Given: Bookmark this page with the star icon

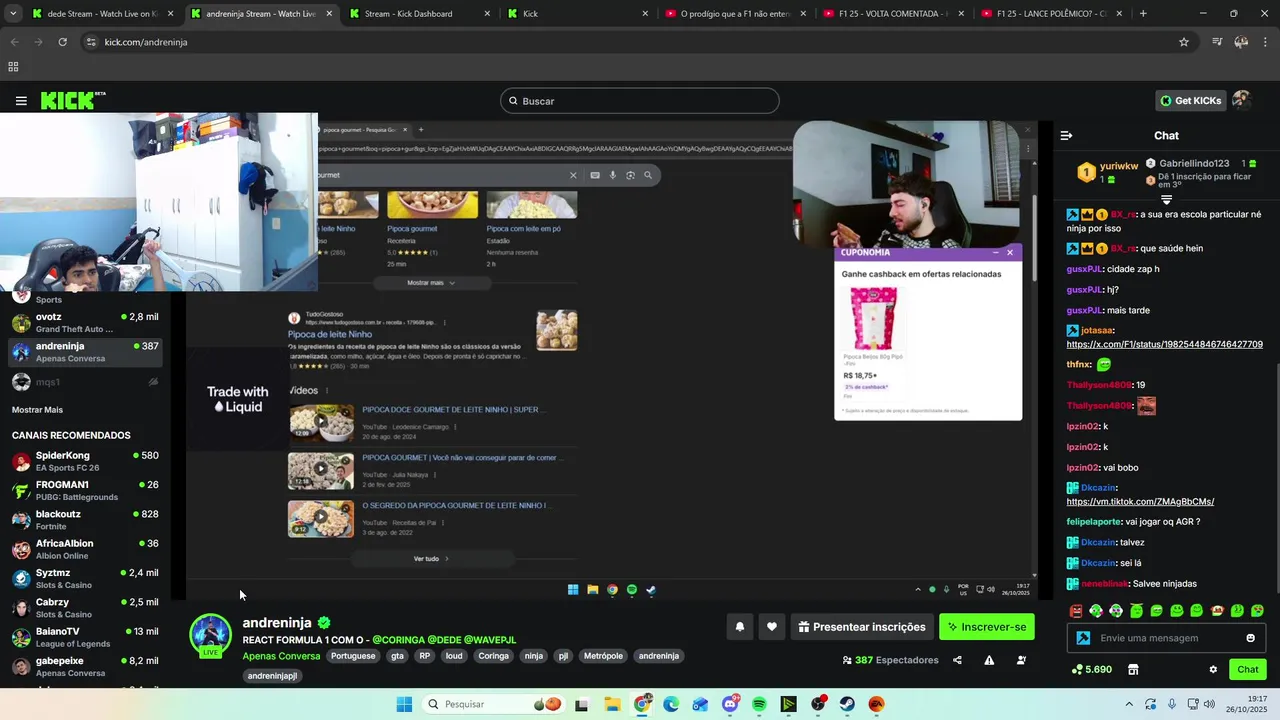Looking at the screenshot, I should 1184,42.
